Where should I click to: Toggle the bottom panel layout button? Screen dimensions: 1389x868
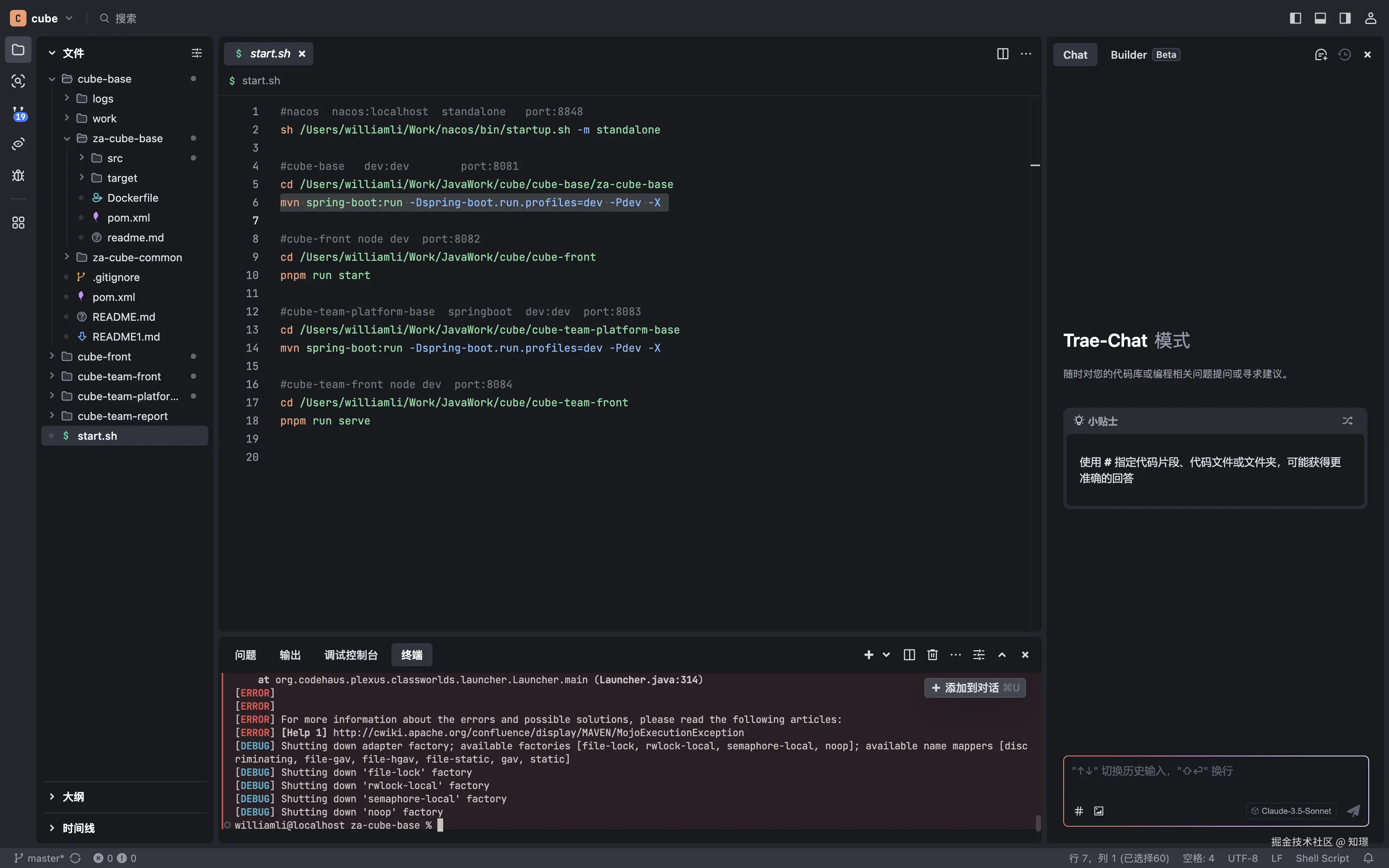tap(1320, 18)
